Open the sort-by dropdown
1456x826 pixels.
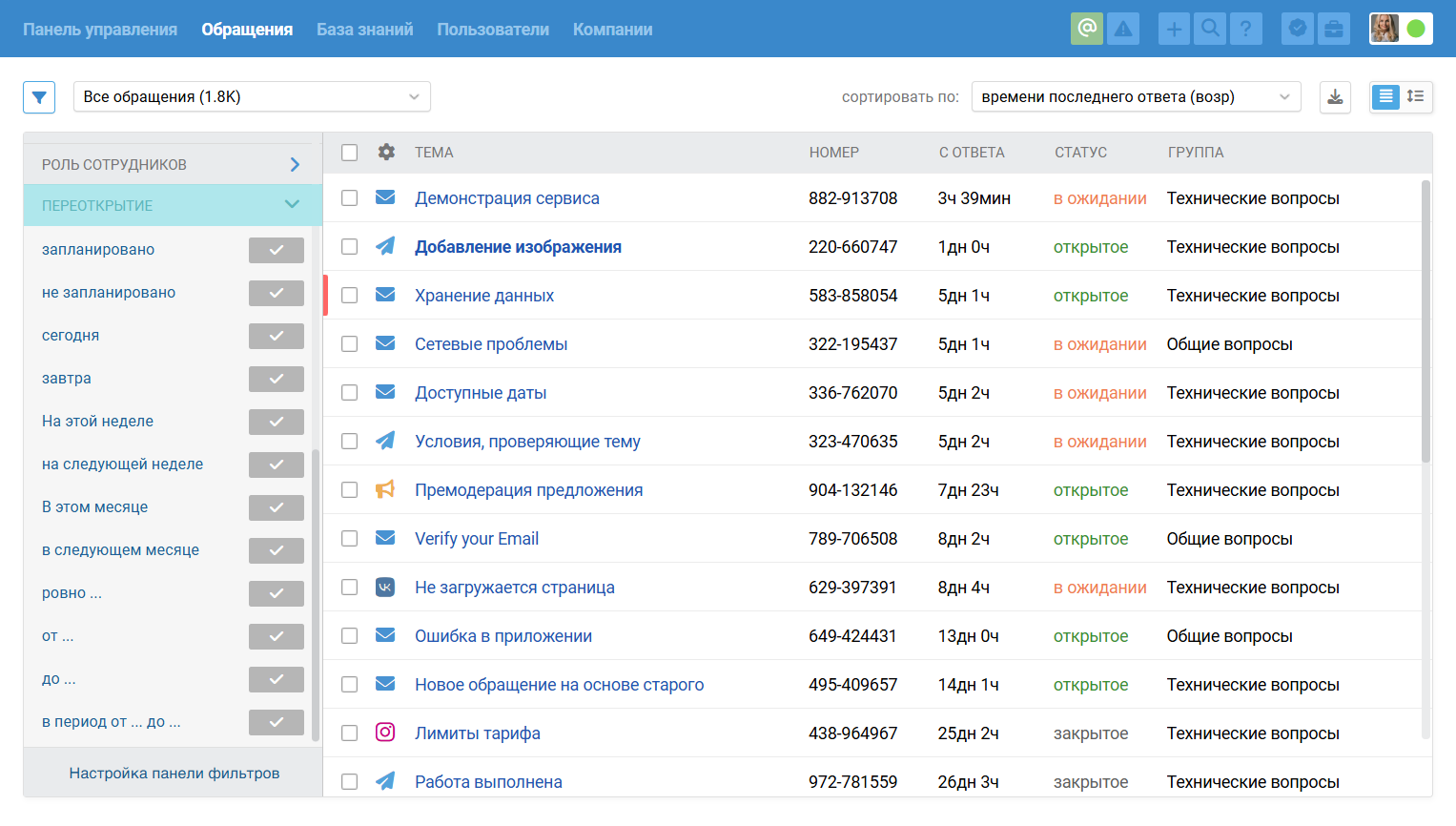click(x=1135, y=96)
